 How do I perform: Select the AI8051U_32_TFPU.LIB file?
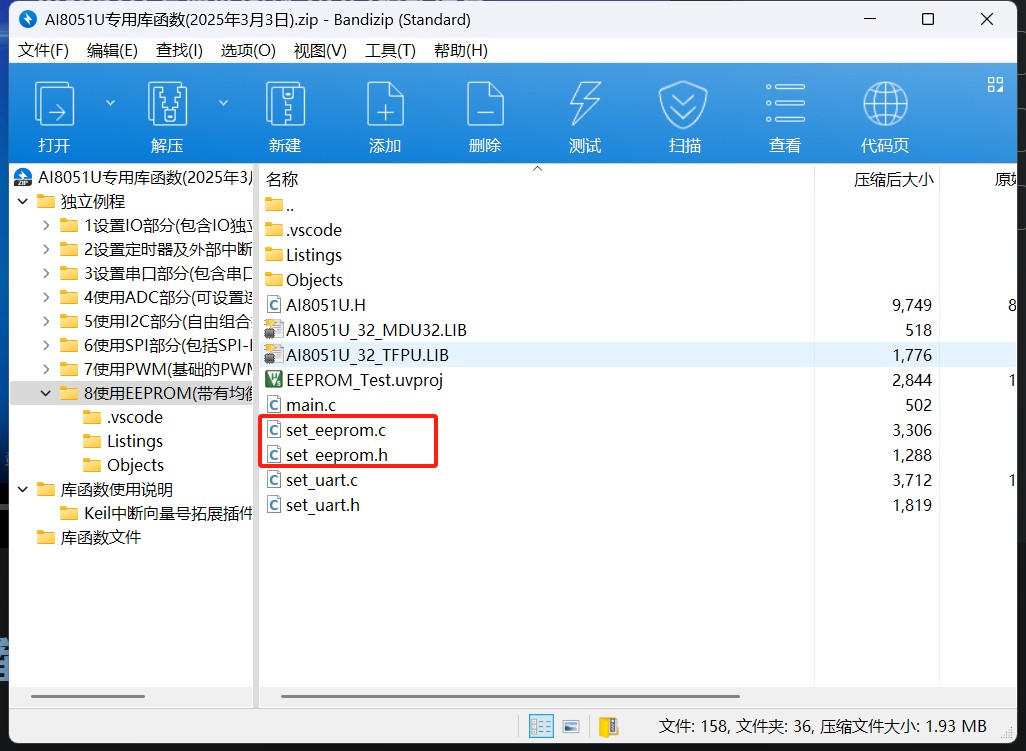pos(357,355)
